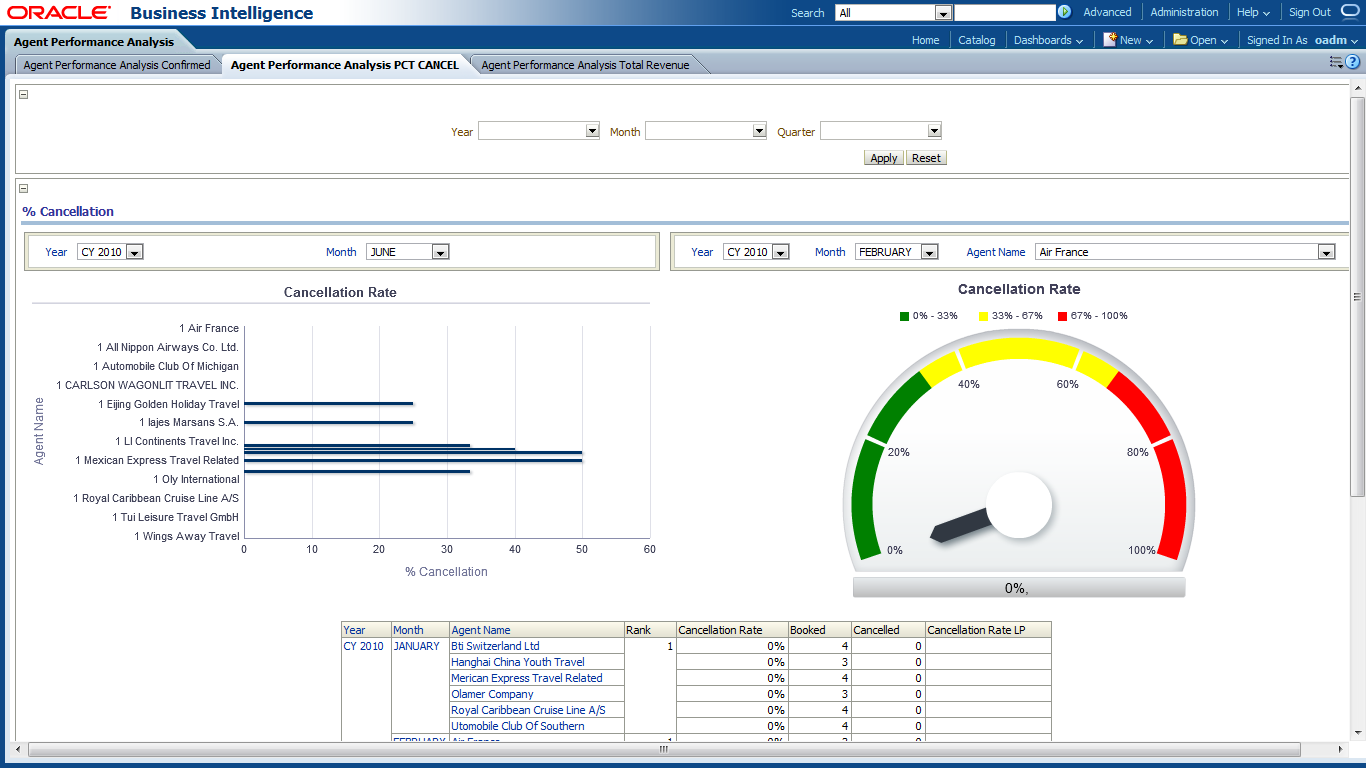
Task: Click the New document icon
Action: (1110, 40)
